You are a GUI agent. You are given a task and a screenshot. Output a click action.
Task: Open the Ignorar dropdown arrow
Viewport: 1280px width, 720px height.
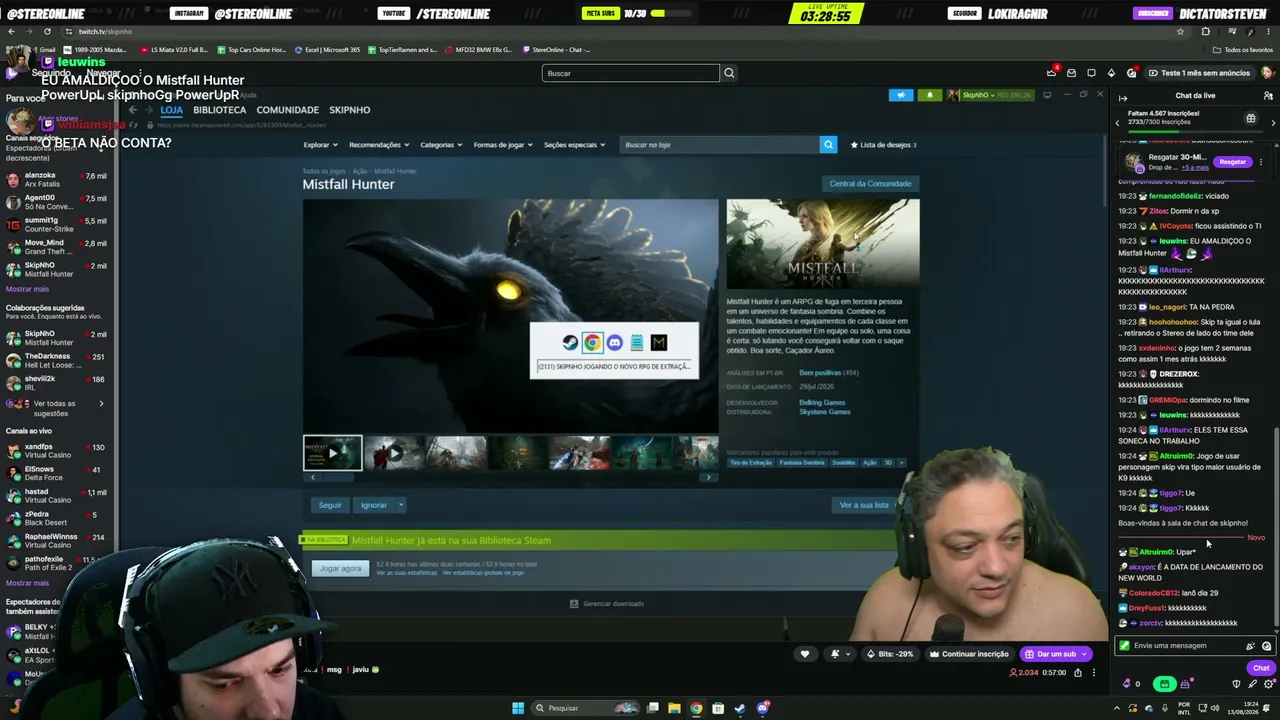point(401,505)
